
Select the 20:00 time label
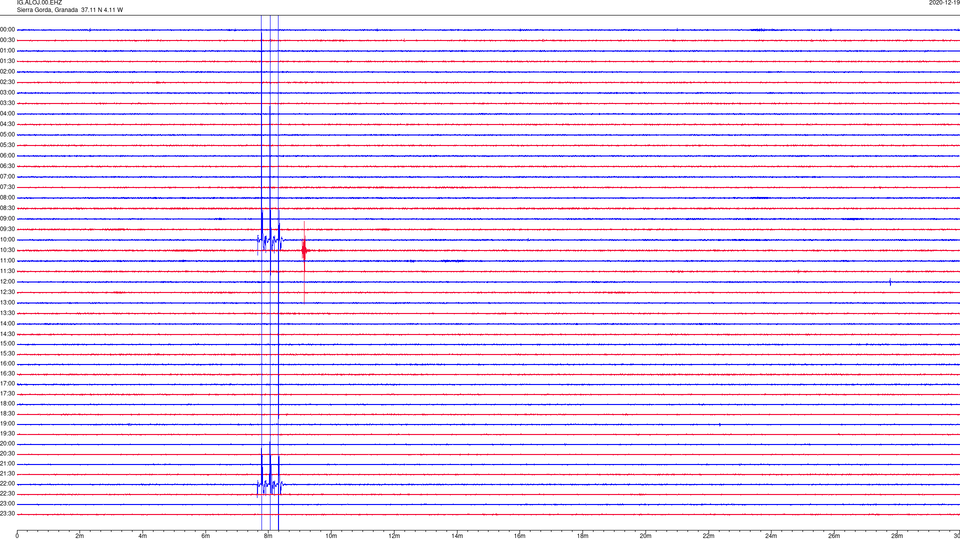point(7,444)
